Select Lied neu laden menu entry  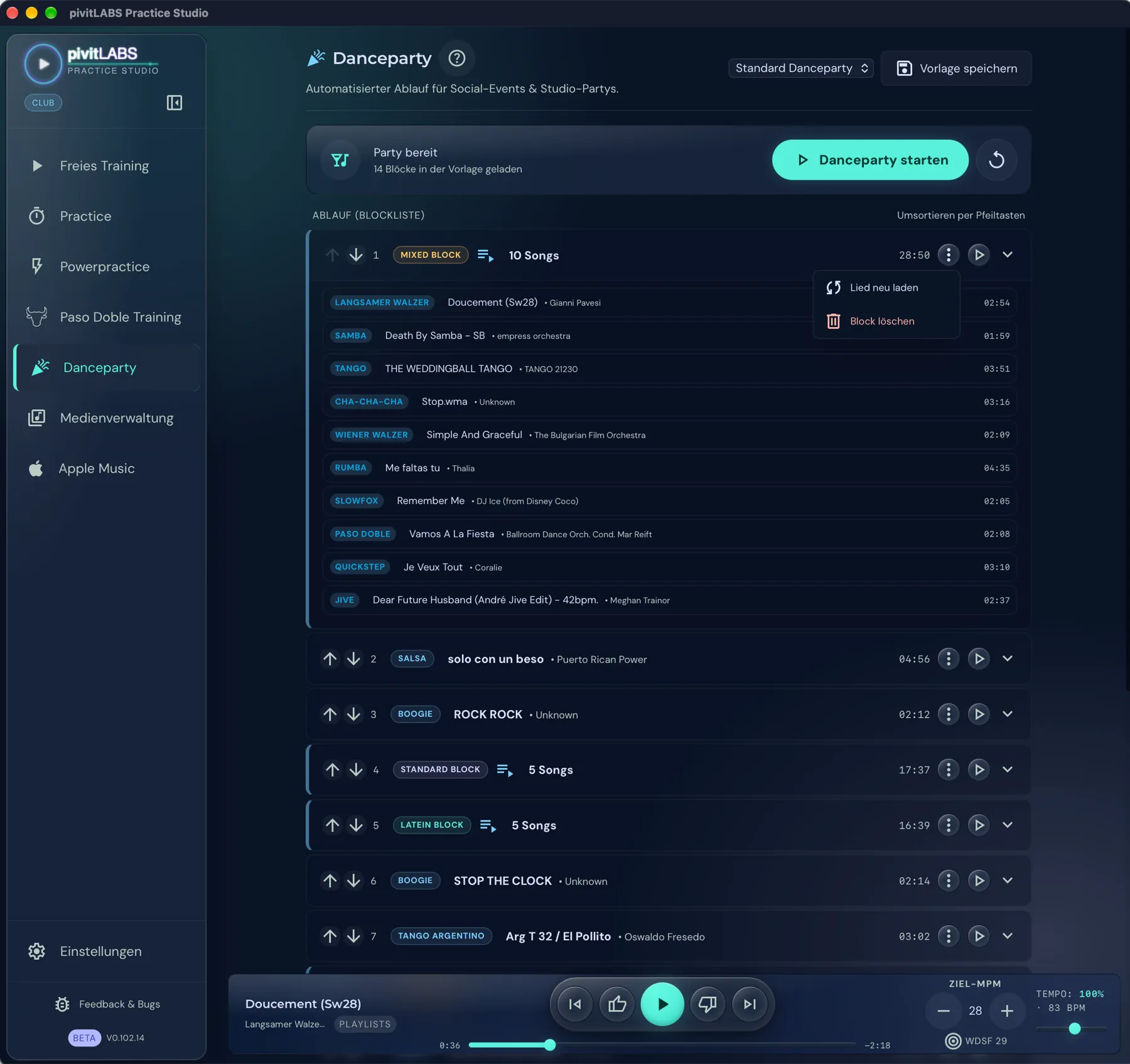[886, 287]
